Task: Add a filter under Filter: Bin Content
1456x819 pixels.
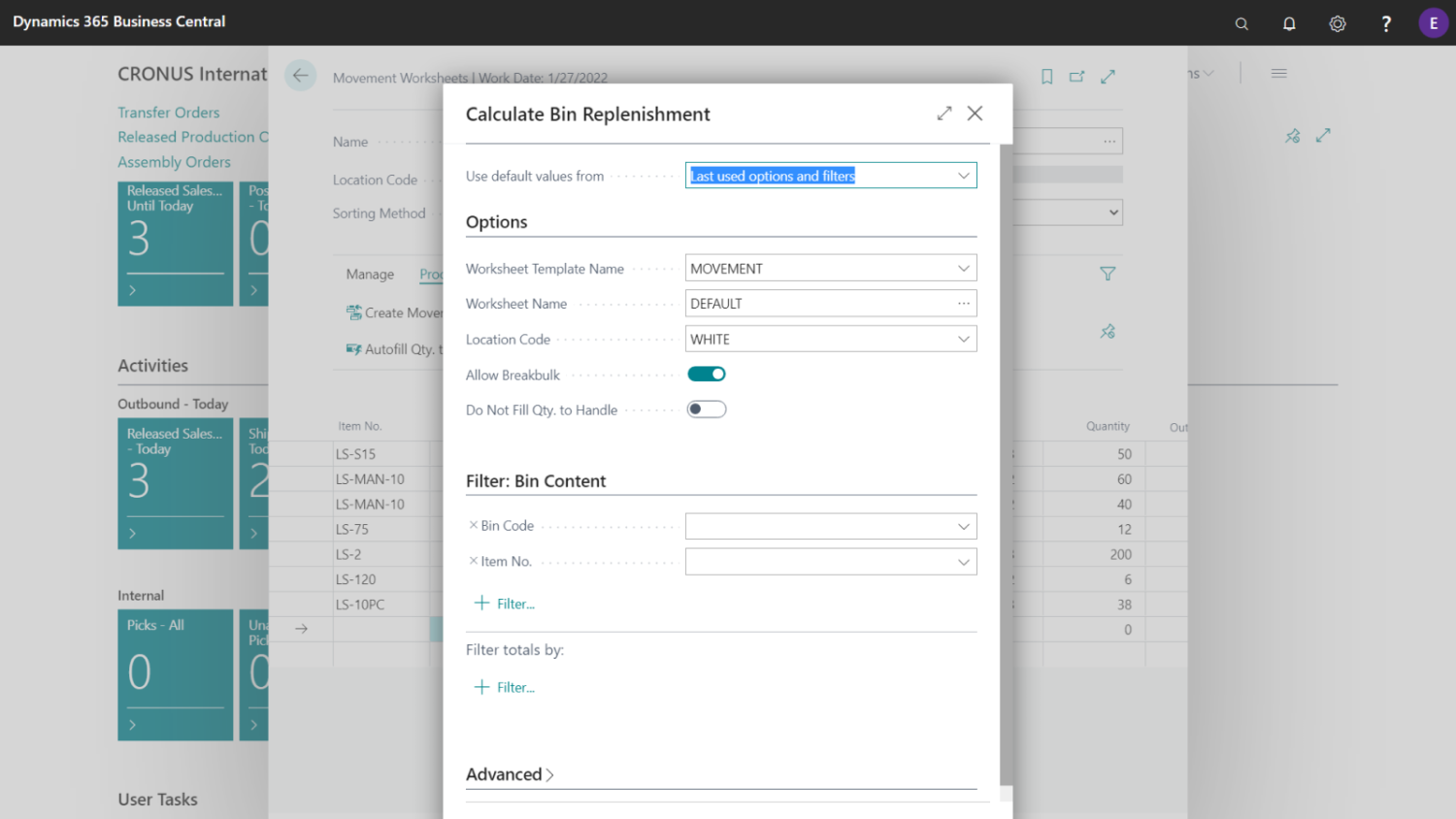Action: click(504, 603)
